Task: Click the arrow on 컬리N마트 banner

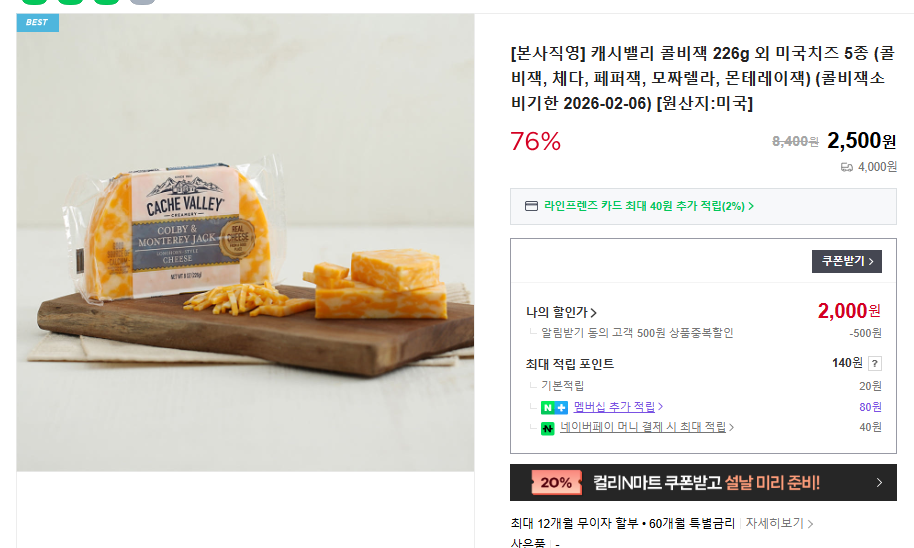Action: coord(879,483)
